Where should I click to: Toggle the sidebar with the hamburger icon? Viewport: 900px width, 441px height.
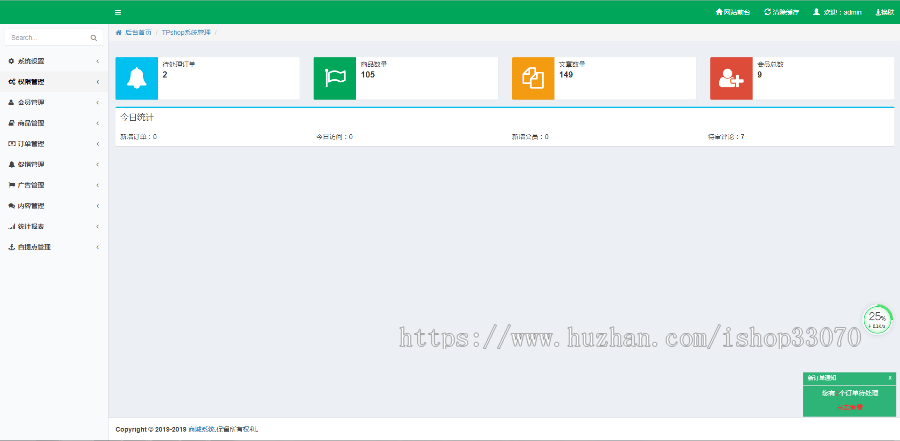click(x=118, y=12)
